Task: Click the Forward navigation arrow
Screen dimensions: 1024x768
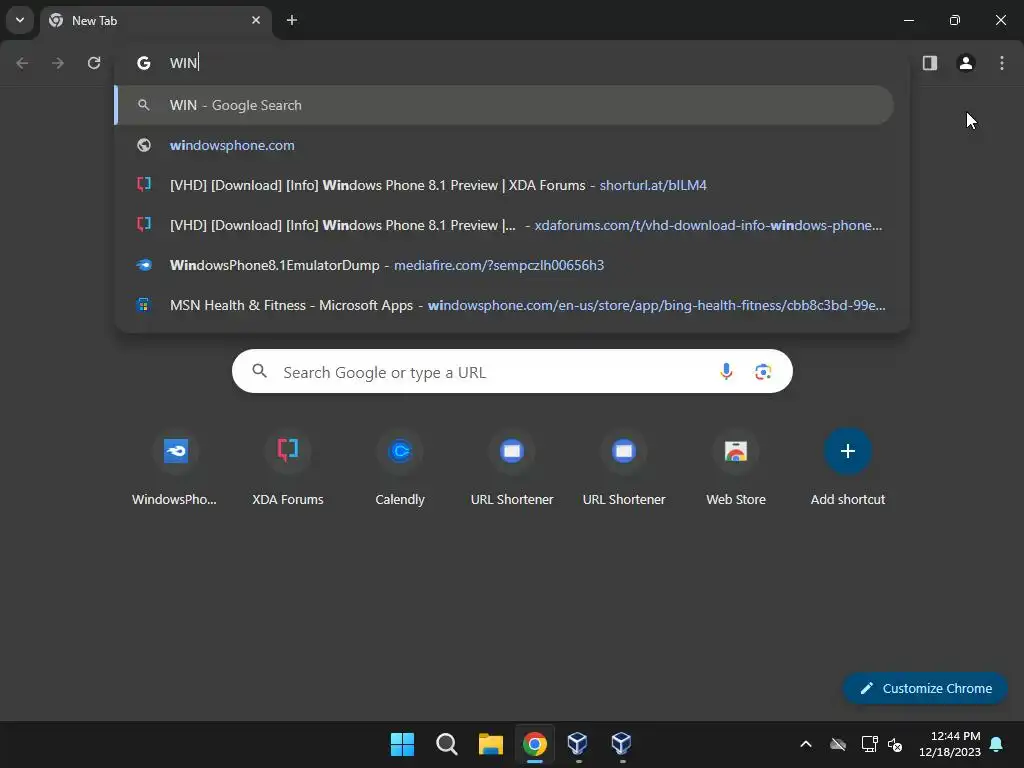Action: click(58, 63)
